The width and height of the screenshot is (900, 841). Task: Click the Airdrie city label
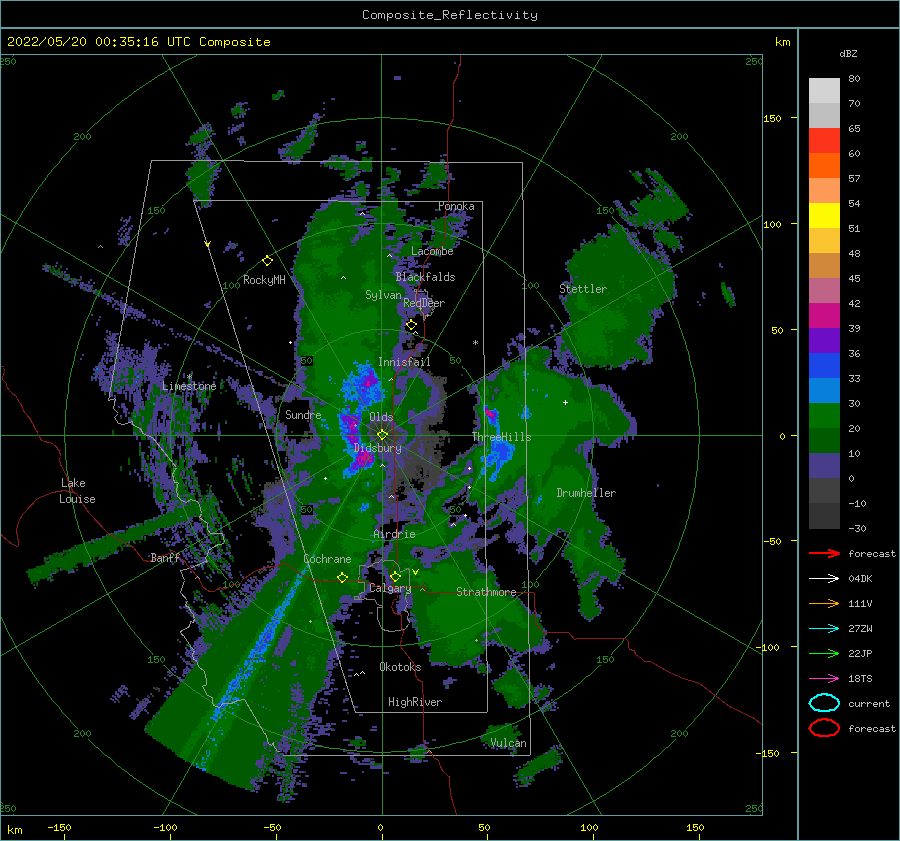pos(394,534)
